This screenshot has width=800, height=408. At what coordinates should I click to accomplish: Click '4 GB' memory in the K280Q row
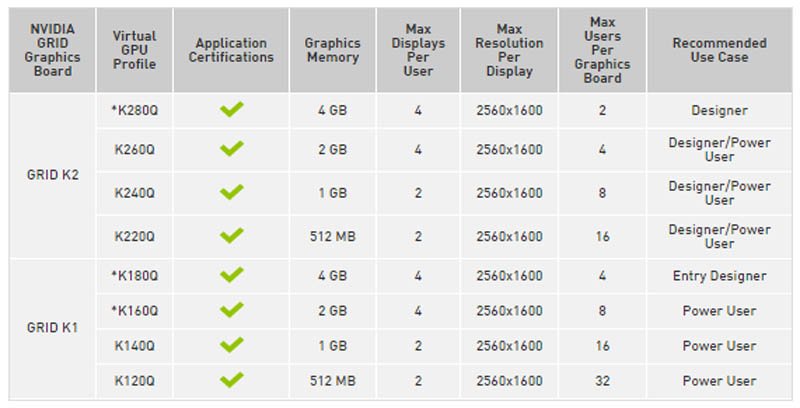coord(333,110)
